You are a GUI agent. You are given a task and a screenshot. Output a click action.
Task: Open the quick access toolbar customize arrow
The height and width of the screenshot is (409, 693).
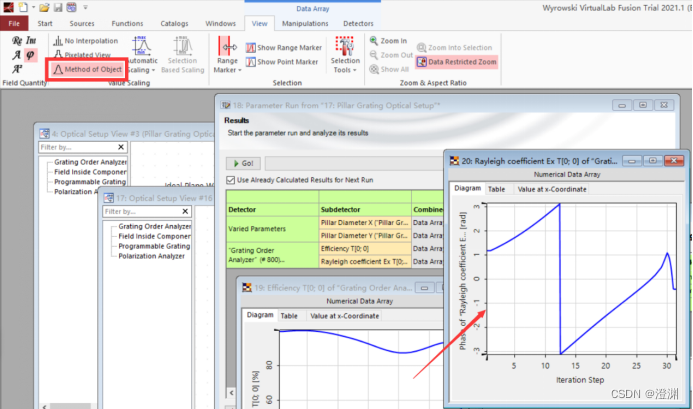(x=85, y=8)
